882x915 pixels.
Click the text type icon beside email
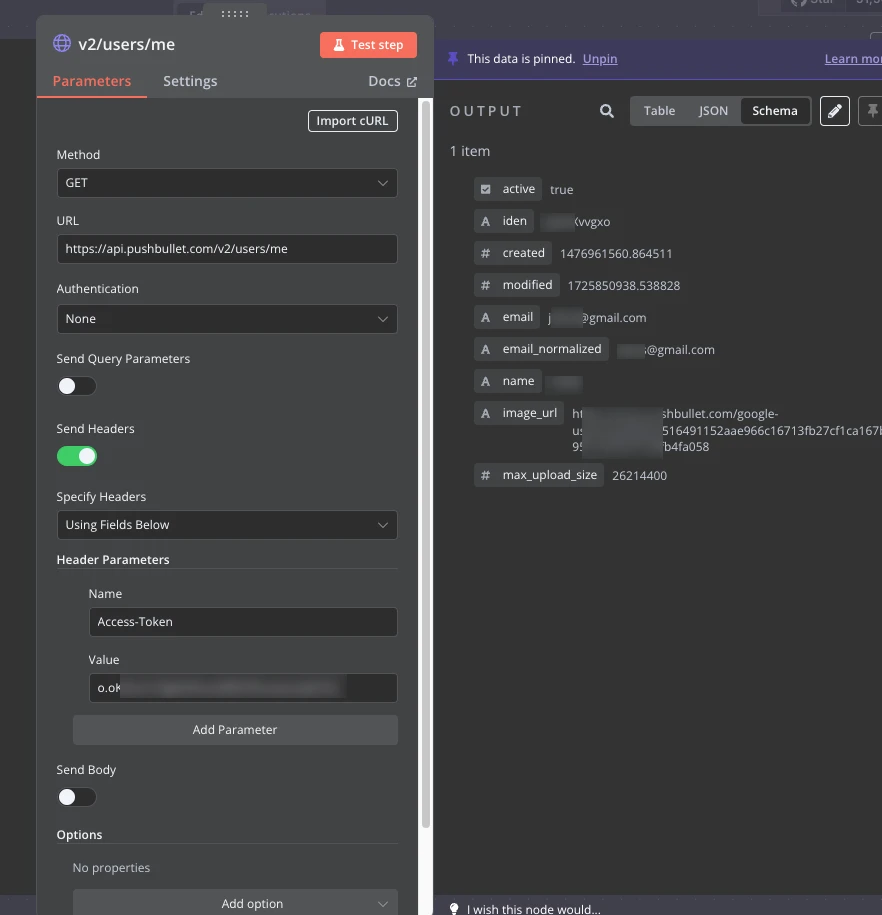(485, 317)
